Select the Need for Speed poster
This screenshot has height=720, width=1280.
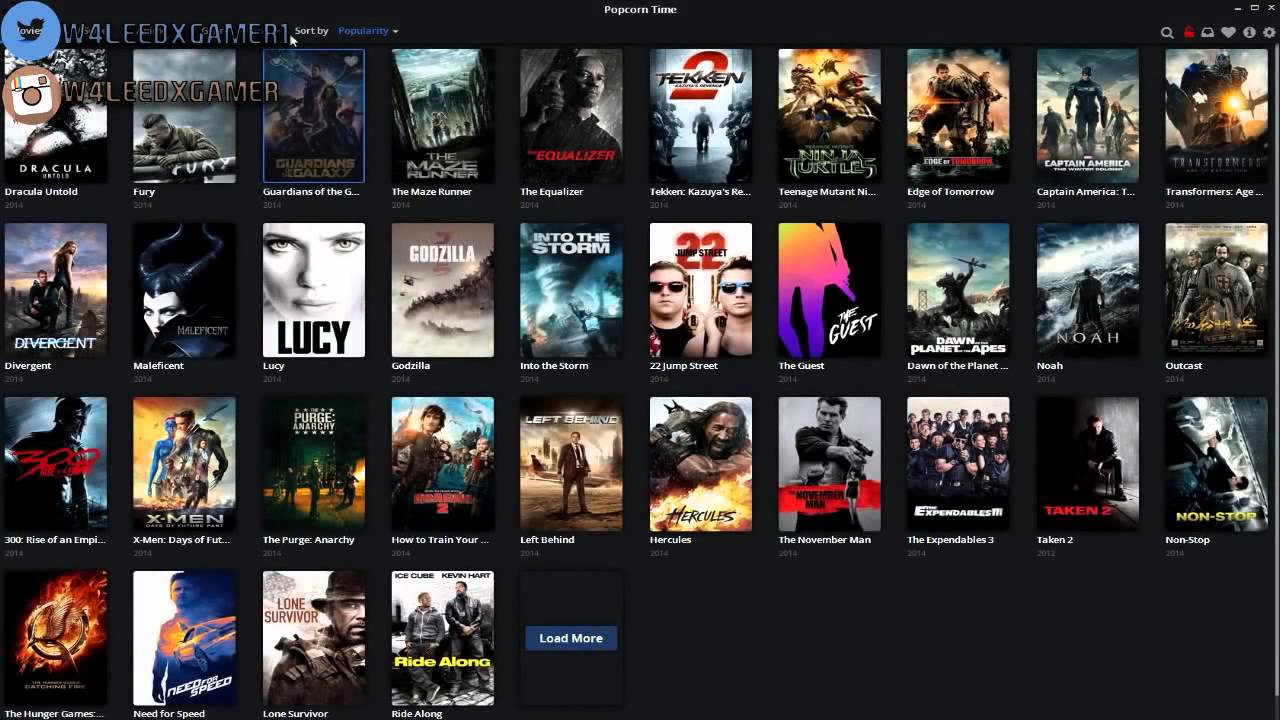coord(185,638)
